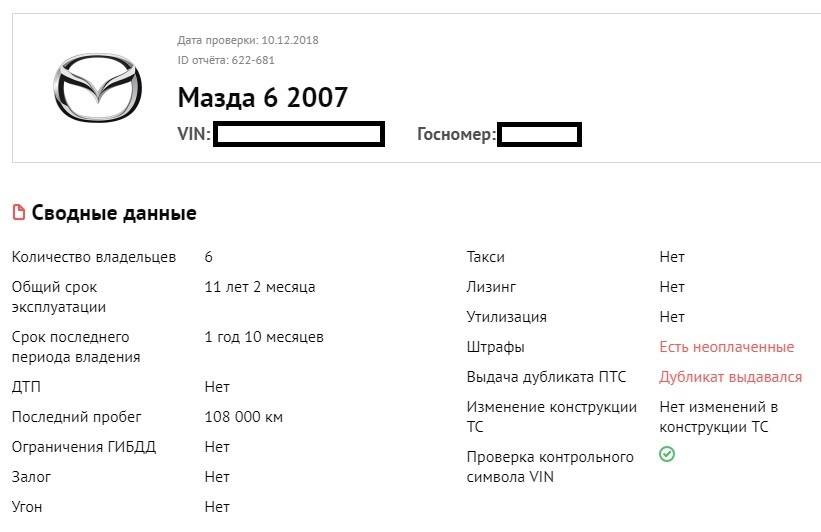This screenshot has height=532, width=821.
Task: Click the Штрафы label
Action: [x=496, y=347]
